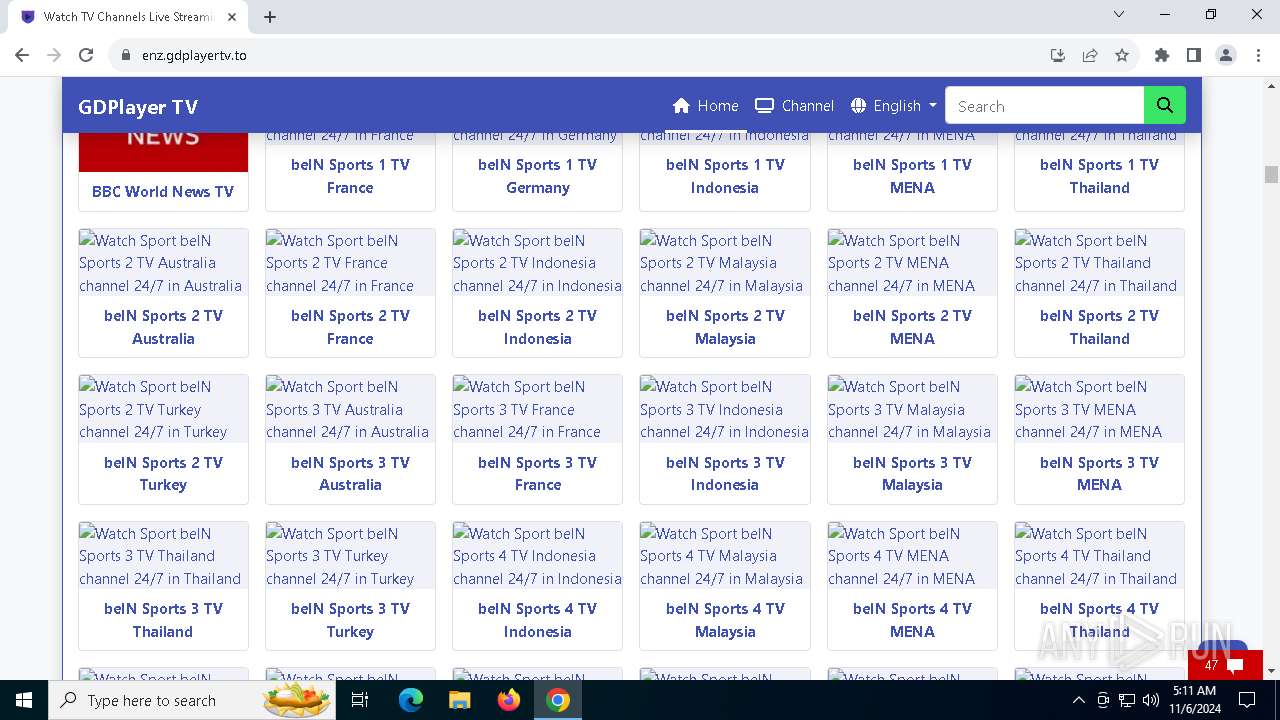Image resolution: width=1280 pixels, height=720 pixels.
Task: Open a new browser tab with plus
Action: point(270,16)
